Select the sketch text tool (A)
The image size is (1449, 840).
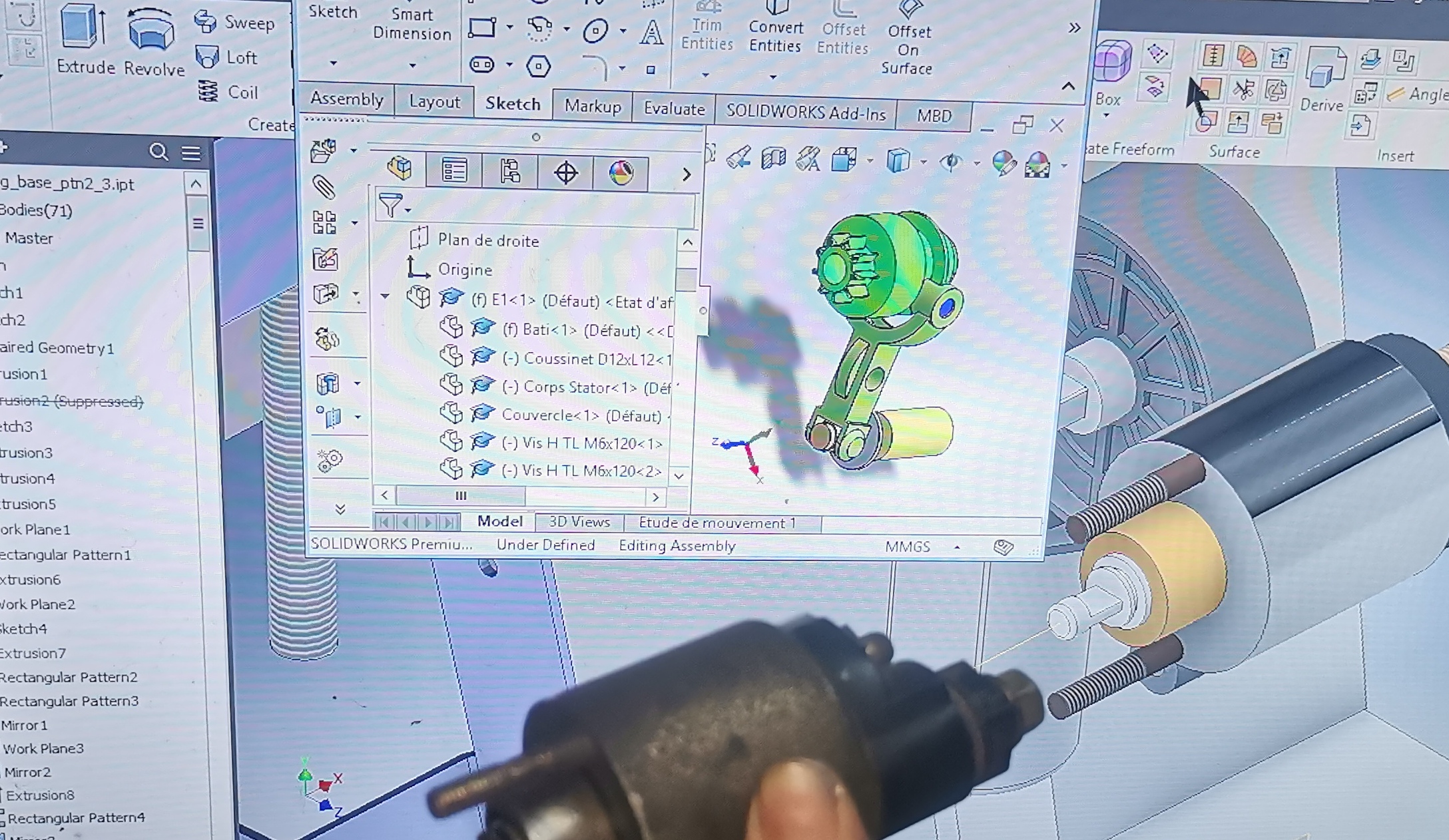(651, 33)
